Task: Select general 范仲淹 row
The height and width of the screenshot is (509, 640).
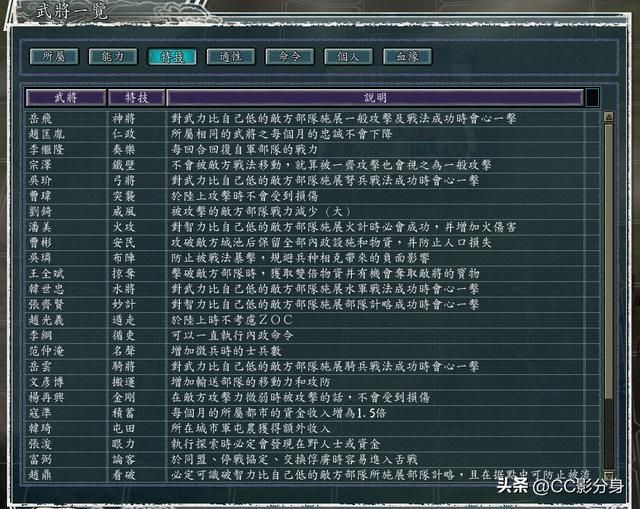Action: tap(312, 351)
